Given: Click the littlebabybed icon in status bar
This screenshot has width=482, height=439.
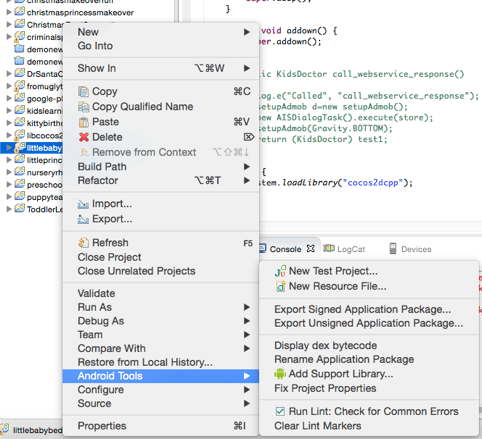Looking at the screenshot, I should coord(5,429).
